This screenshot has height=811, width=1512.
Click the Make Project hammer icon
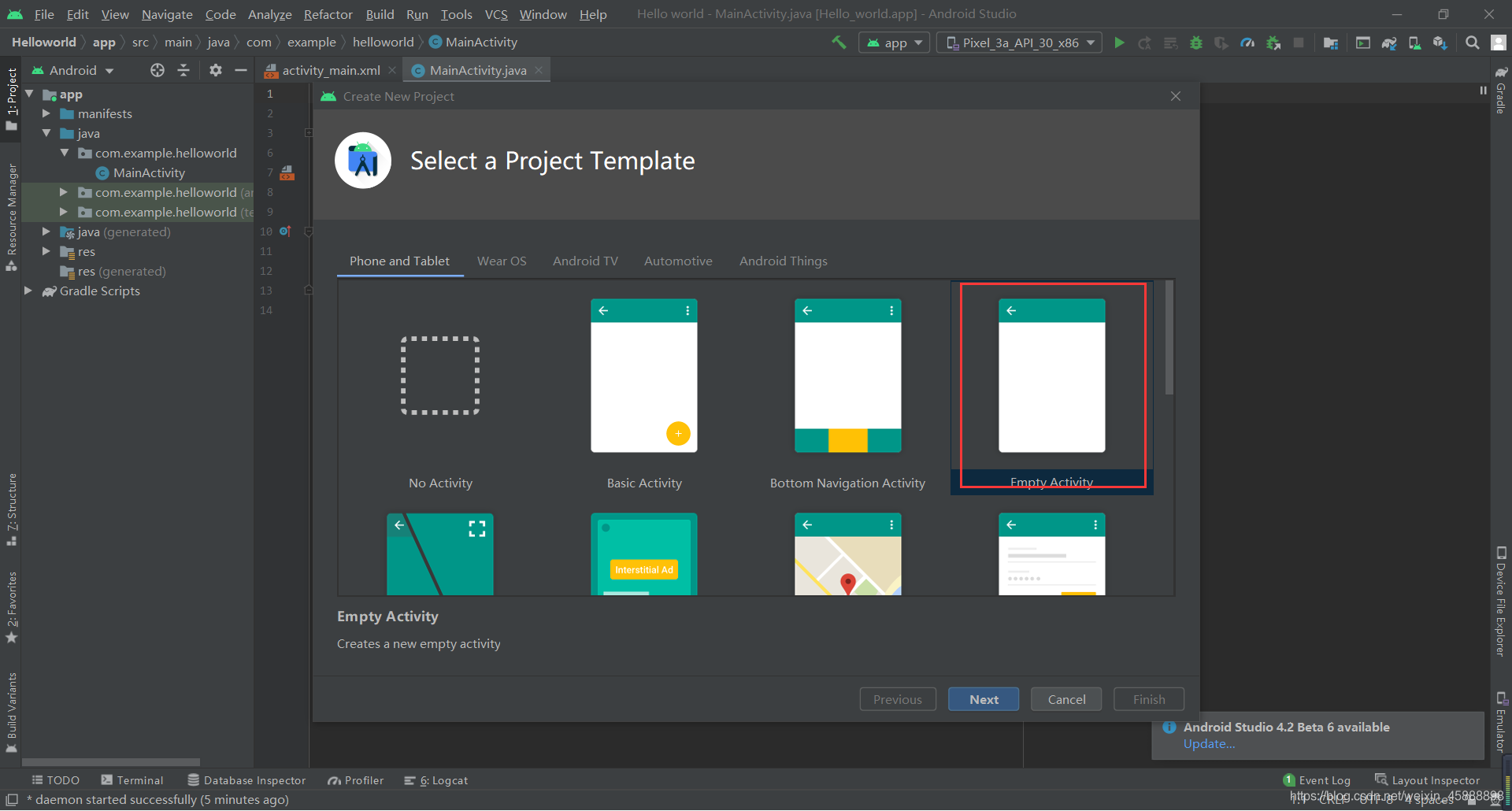click(839, 43)
